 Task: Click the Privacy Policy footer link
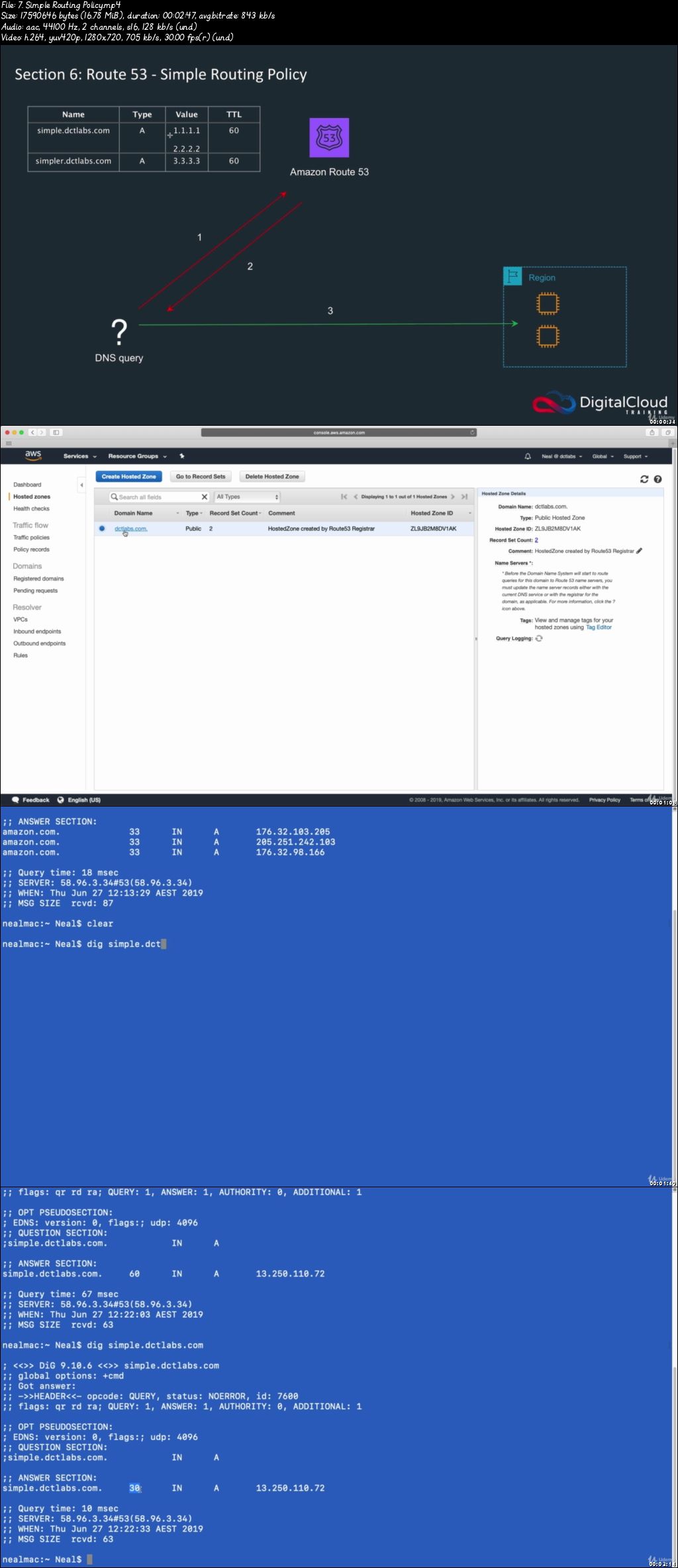[x=605, y=800]
